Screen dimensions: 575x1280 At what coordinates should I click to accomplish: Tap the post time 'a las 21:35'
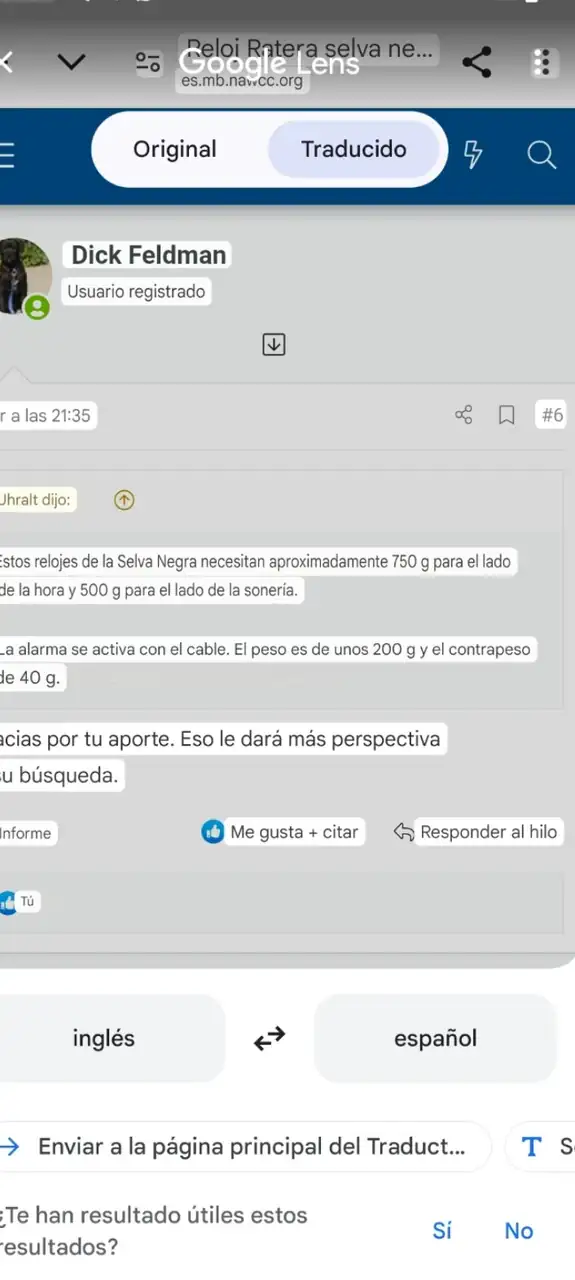47,416
